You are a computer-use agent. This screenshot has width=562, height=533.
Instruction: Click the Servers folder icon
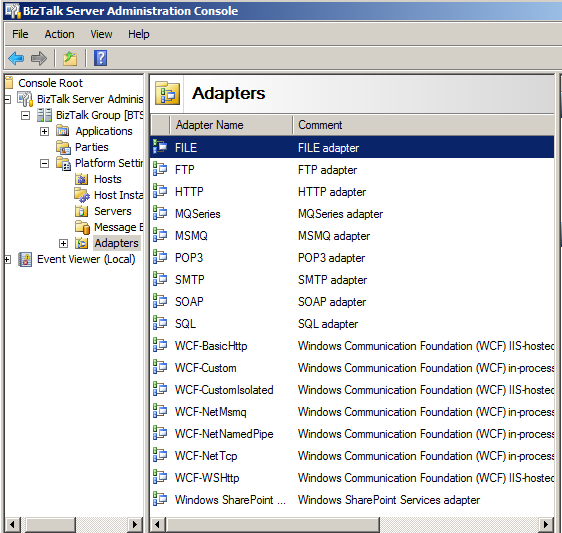coord(82,211)
